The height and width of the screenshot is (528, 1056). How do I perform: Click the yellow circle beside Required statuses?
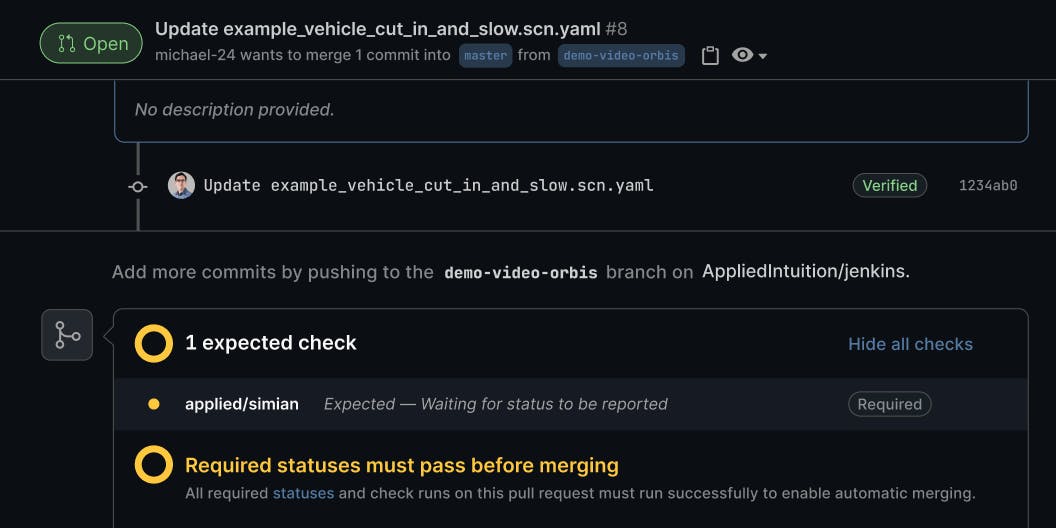(x=154, y=465)
